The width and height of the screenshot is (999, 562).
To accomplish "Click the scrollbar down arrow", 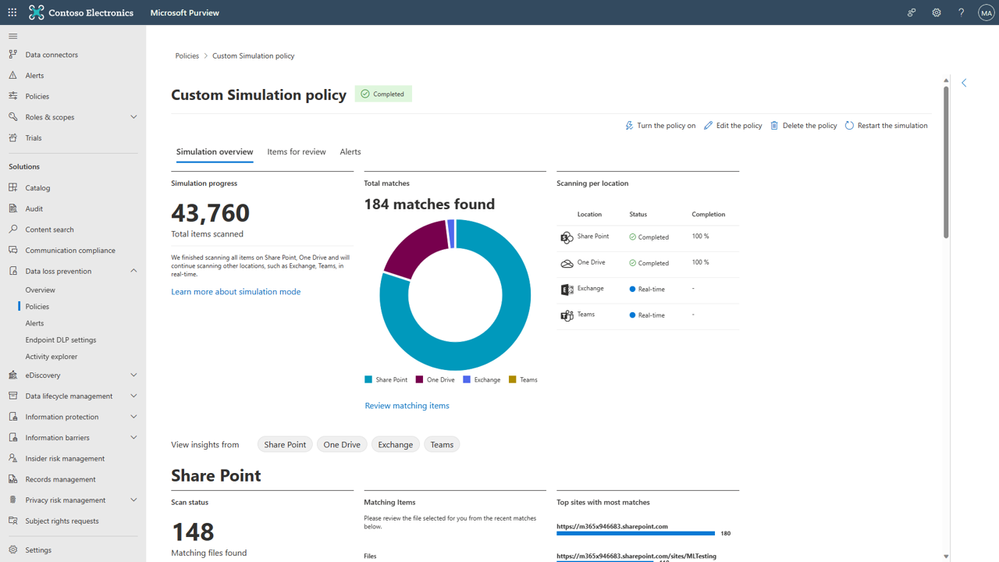I will tap(946, 556).
